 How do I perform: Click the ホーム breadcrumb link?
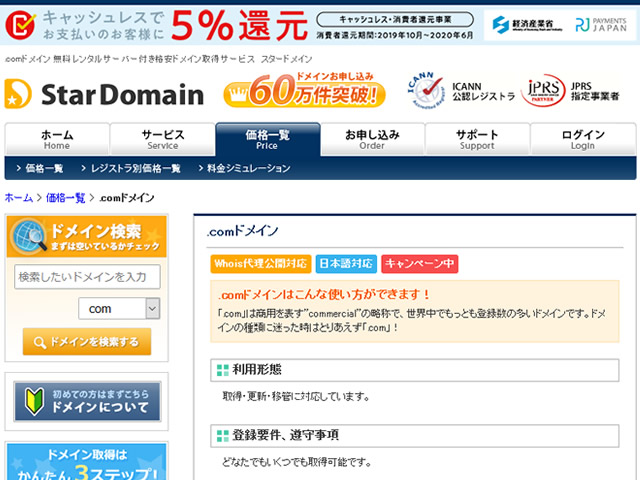coord(18,198)
